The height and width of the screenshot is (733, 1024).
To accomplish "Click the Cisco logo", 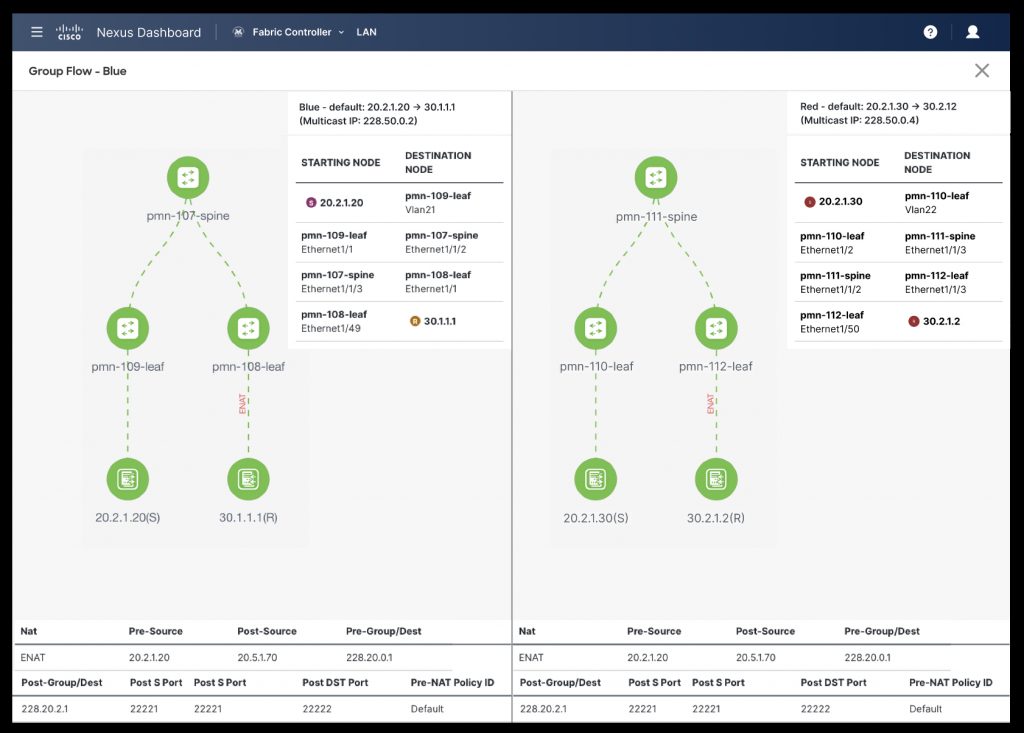I will 70,32.
